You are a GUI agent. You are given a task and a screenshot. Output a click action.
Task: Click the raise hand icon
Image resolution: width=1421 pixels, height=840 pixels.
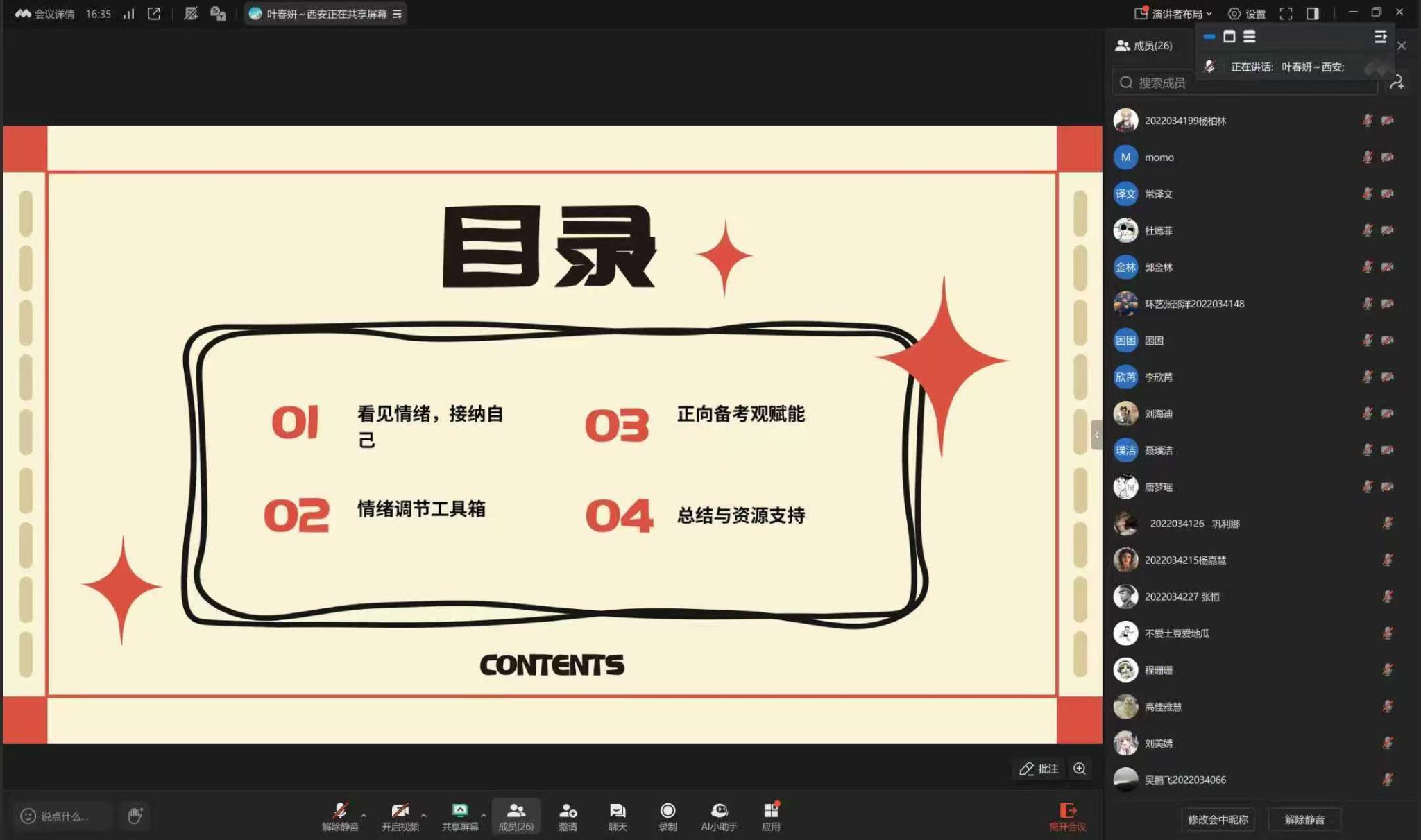click(135, 816)
